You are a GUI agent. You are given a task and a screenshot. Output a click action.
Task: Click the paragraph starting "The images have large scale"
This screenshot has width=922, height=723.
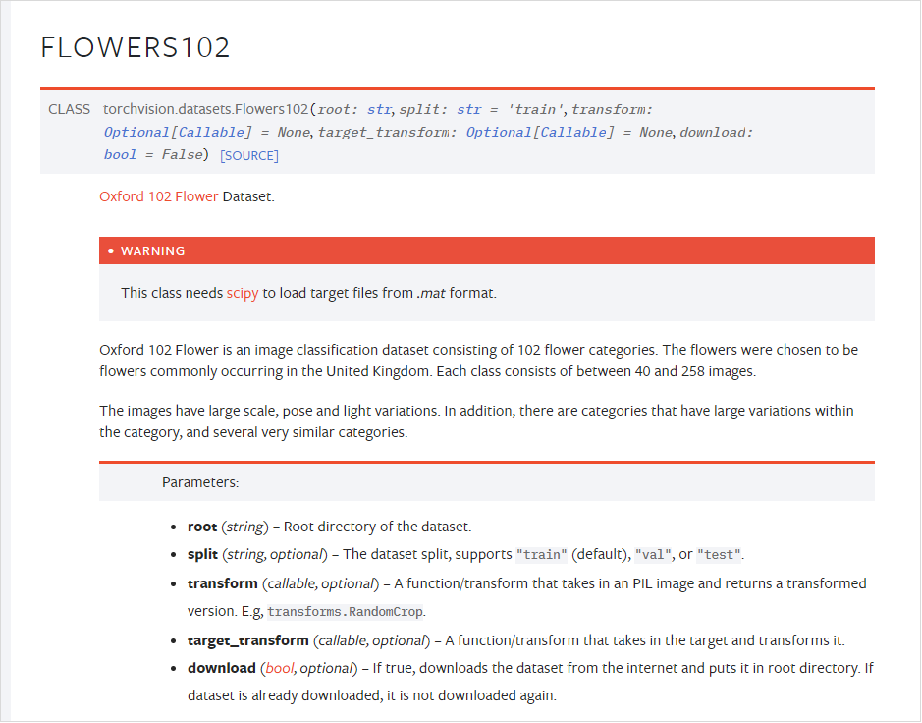[476, 421]
